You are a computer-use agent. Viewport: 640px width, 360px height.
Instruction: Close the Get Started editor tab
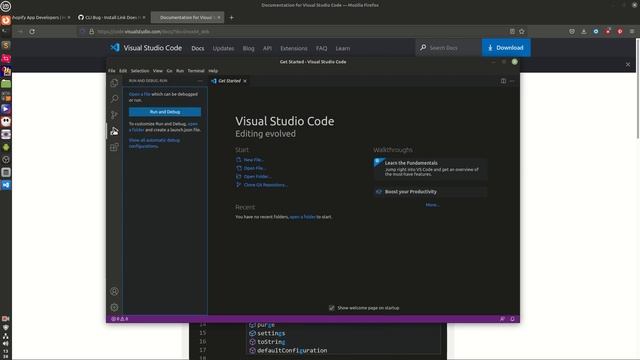click(x=245, y=81)
